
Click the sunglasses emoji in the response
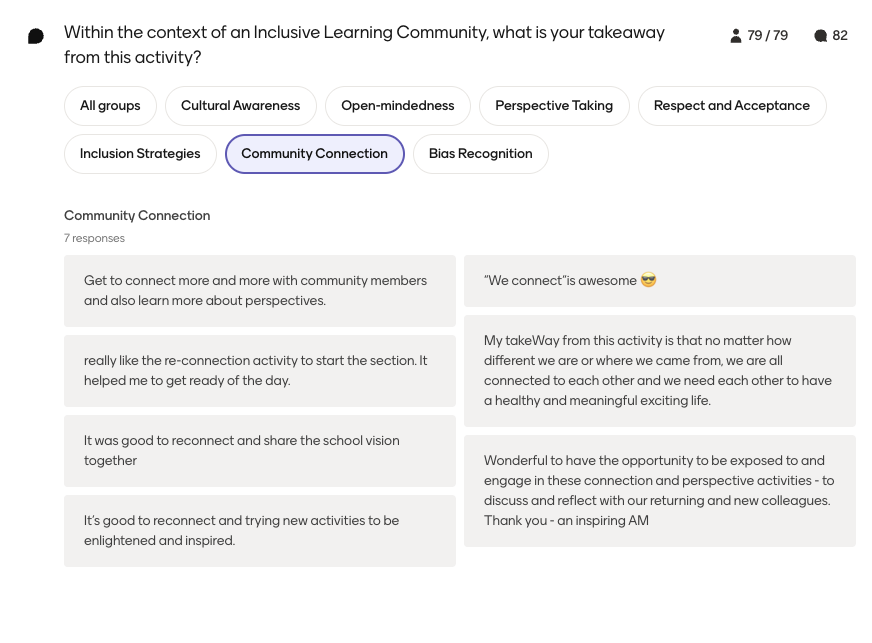[648, 280]
